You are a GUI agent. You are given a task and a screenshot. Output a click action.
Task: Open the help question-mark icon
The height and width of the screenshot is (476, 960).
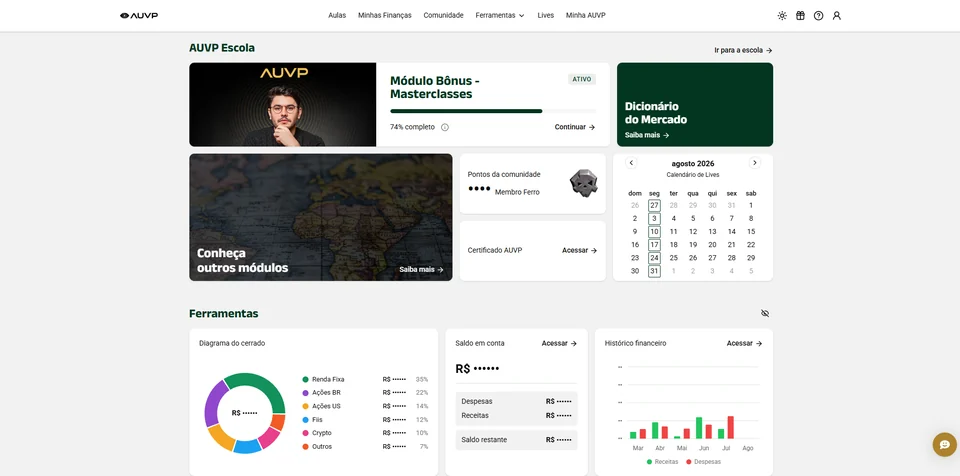pos(819,16)
